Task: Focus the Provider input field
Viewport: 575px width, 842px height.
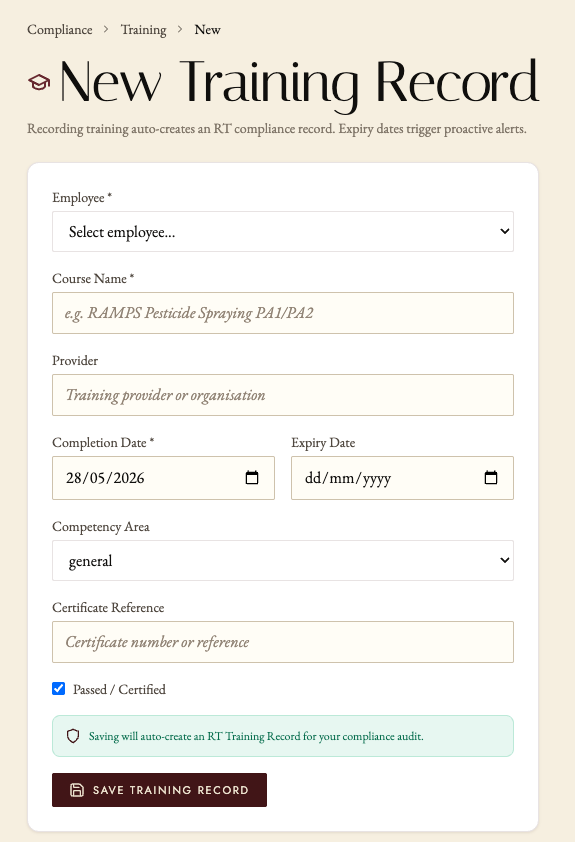Action: tap(283, 395)
